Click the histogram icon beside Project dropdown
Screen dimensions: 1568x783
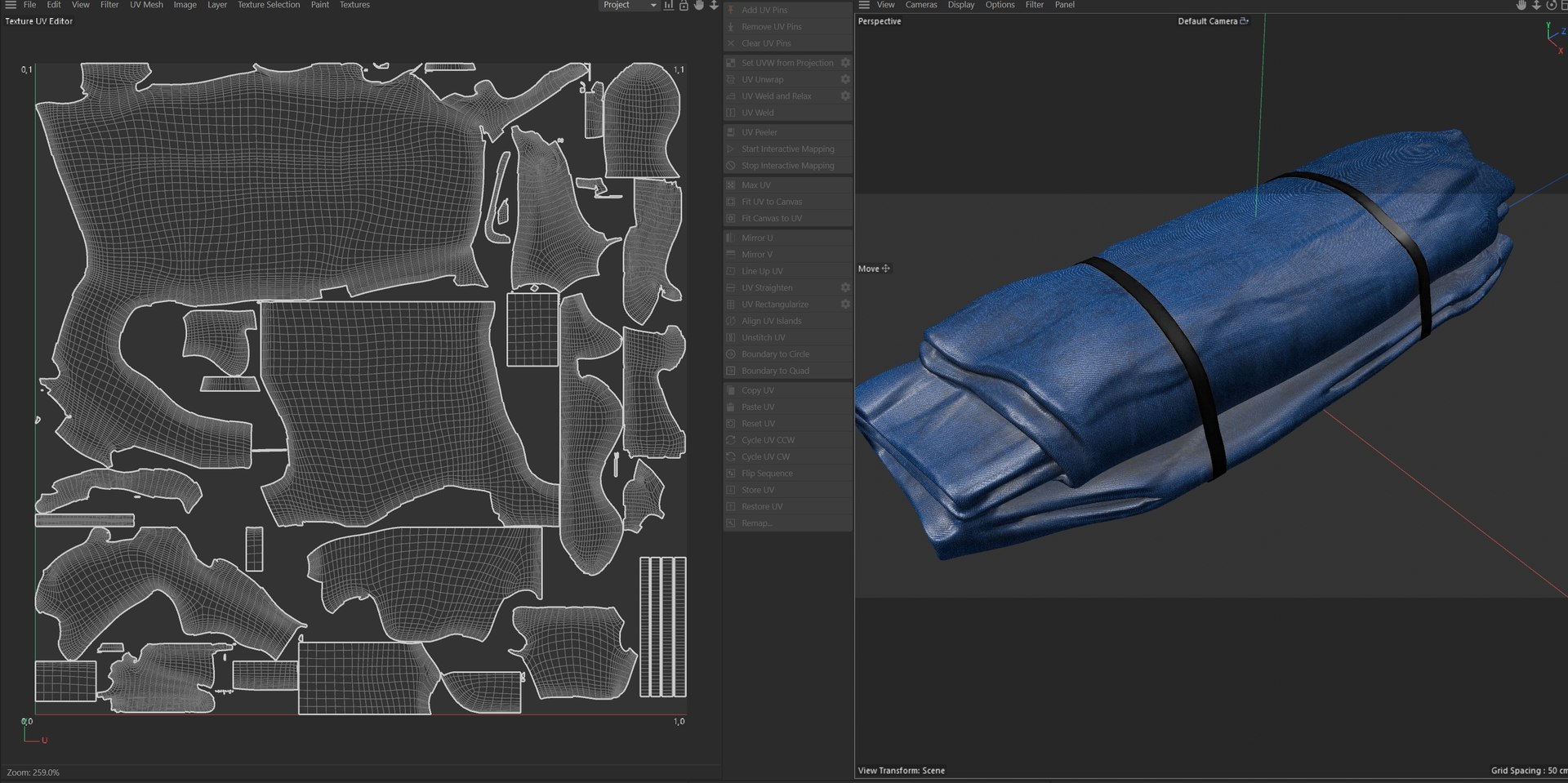point(669,5)
